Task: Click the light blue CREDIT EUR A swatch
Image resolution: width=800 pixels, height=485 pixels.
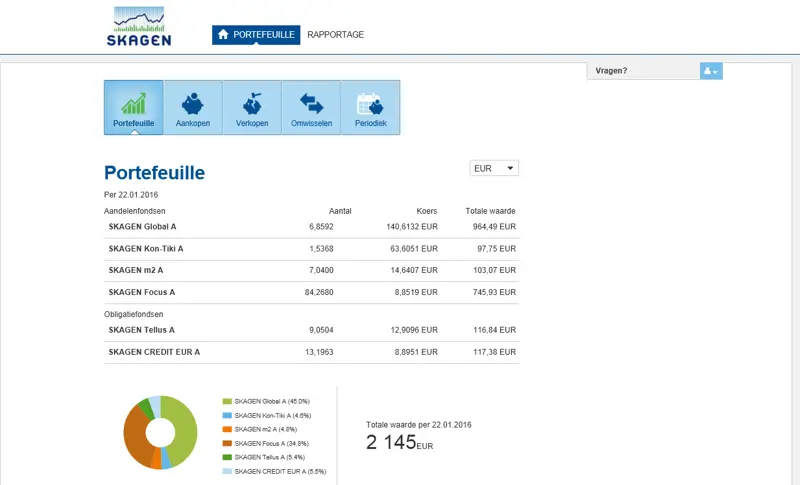Action: [227, 472]
